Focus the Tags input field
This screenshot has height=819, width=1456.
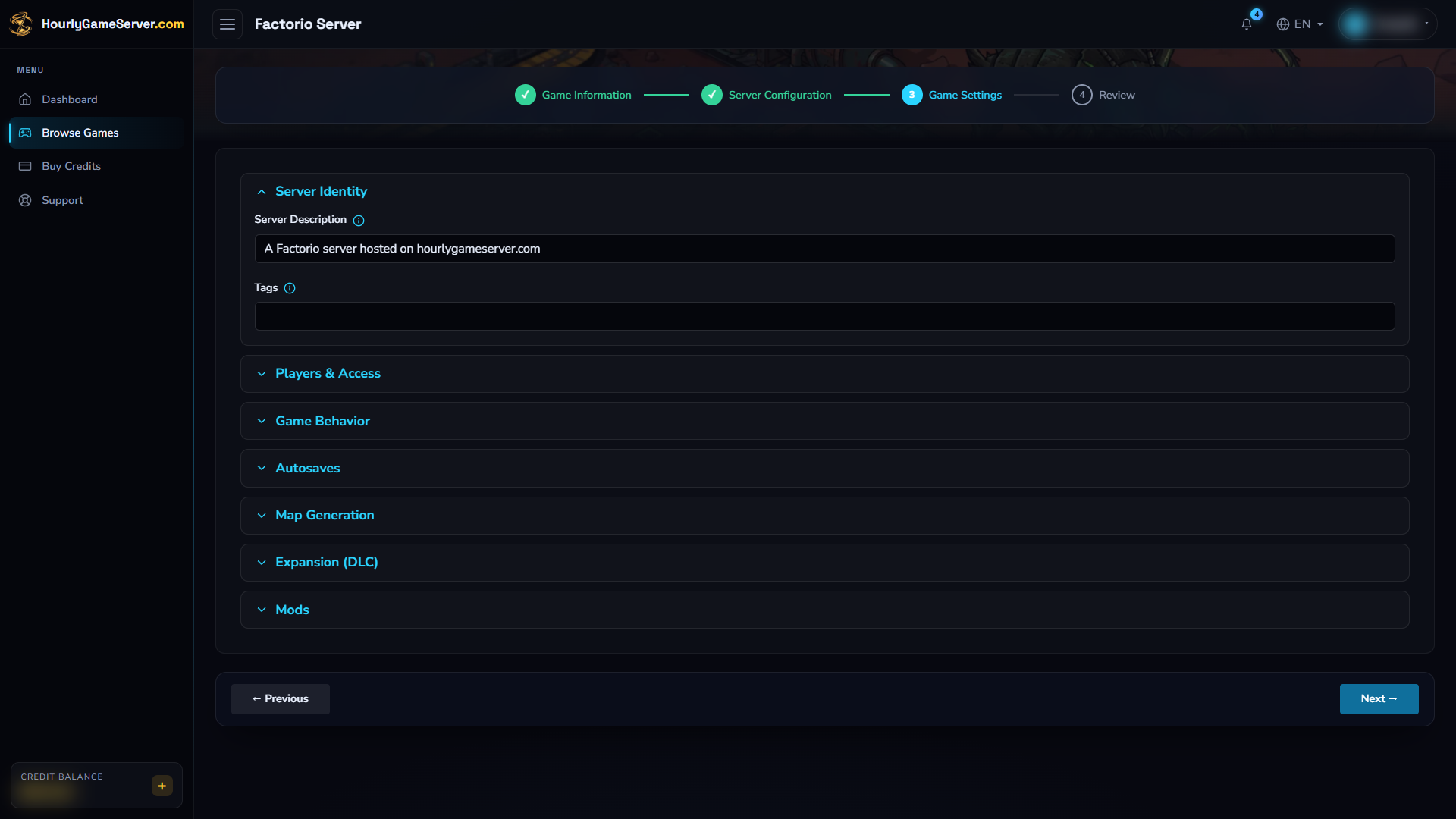[824, 316]
